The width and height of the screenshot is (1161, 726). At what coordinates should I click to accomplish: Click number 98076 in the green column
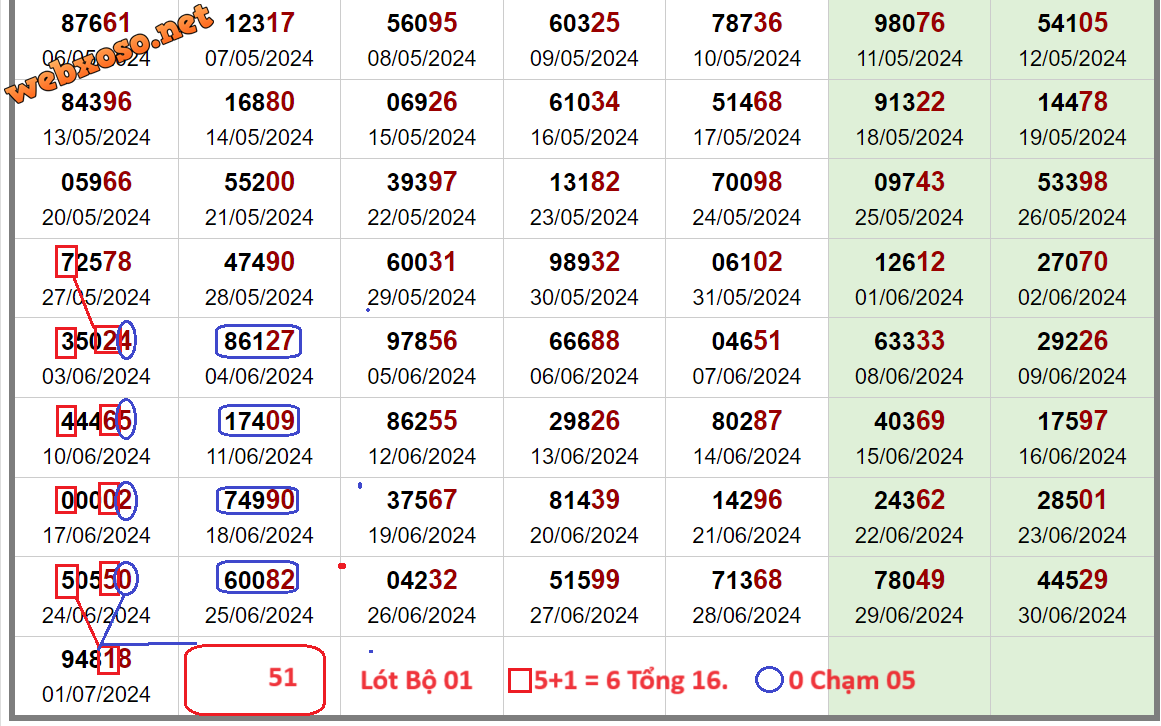909,23
